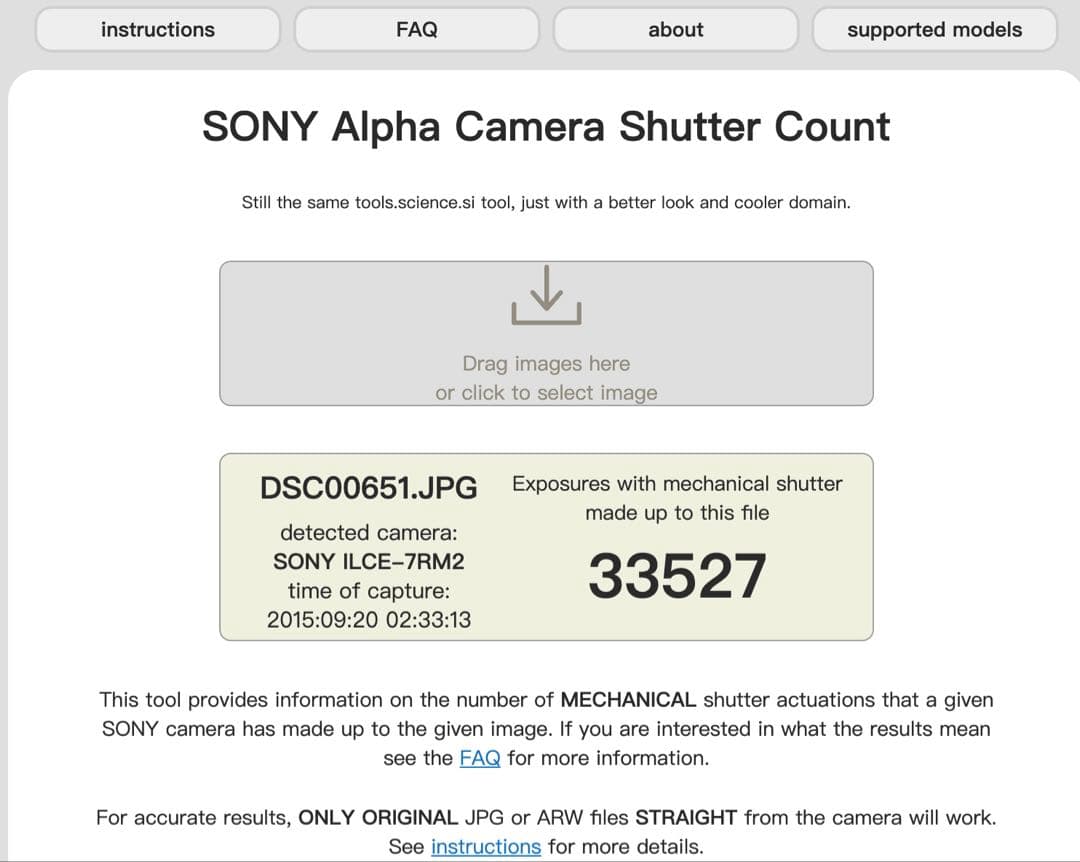Screen dimensions: 1080x862
Task: Click the ONLY ORIGINAL files warning text
Action: [546, 817]
